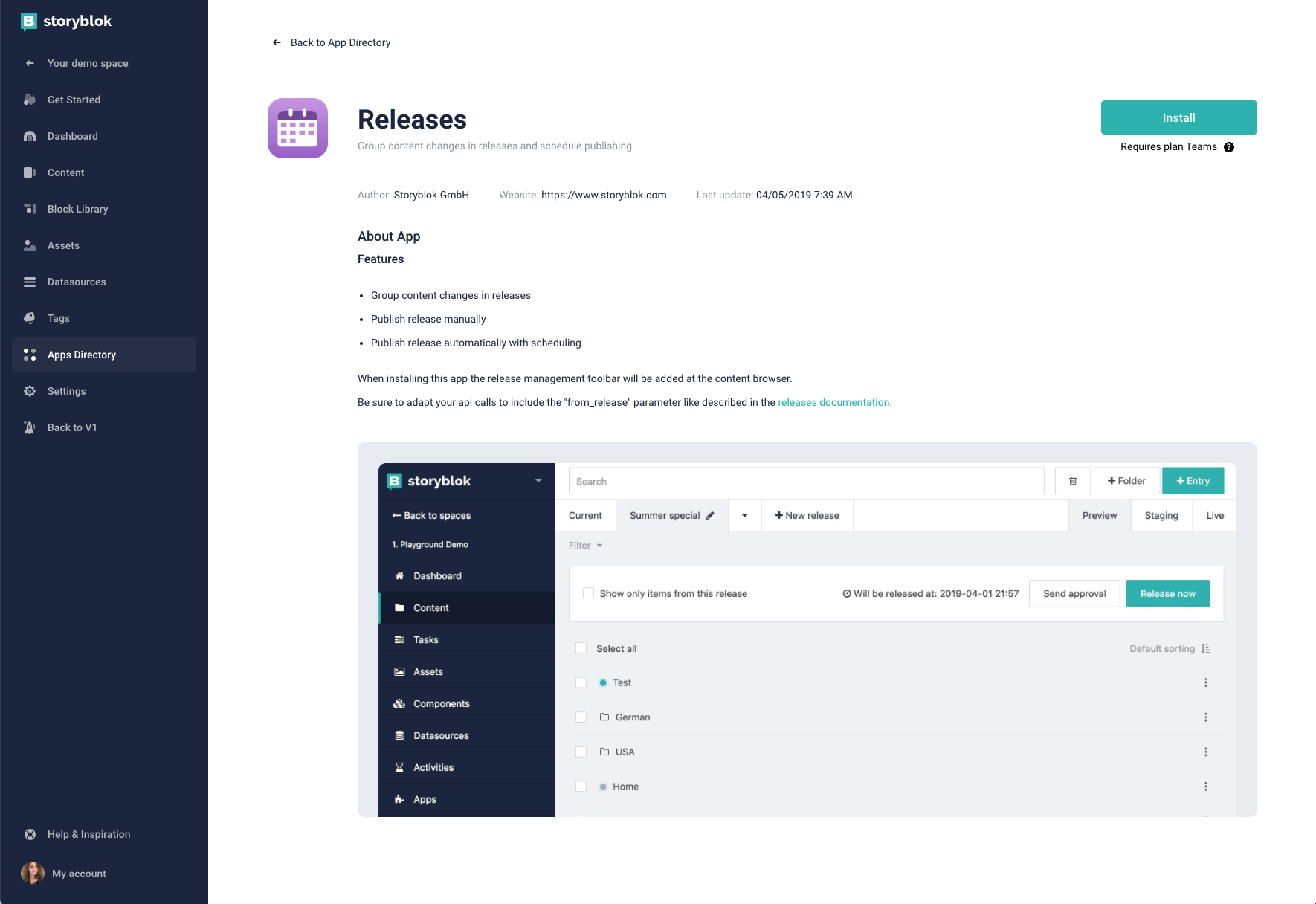Check the Select all checkbox
Image resolution: width=1316 pixels, height=904 pixels.
click(x=581, y=648)
